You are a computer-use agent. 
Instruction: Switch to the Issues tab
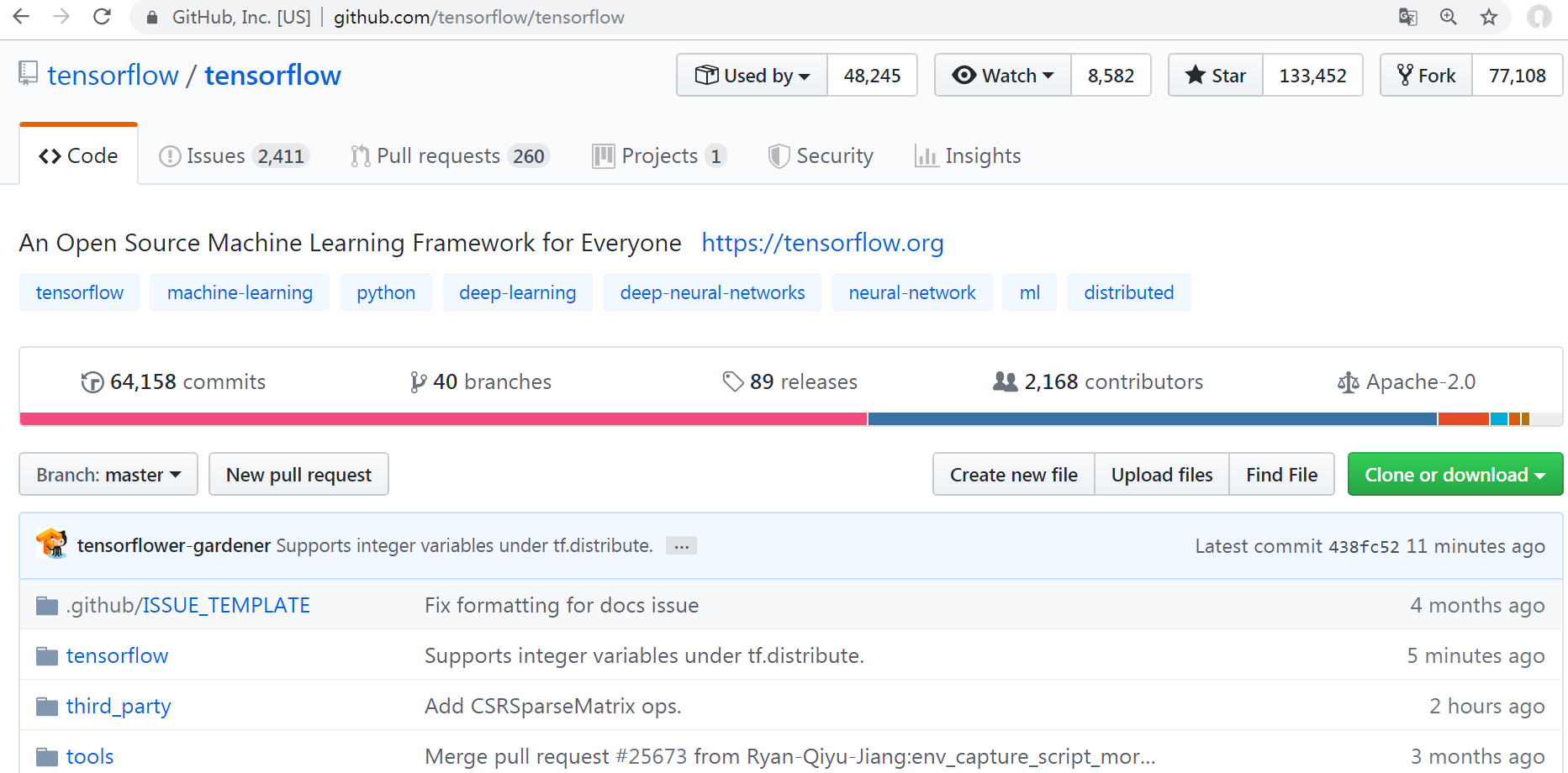tap(233, 156)
